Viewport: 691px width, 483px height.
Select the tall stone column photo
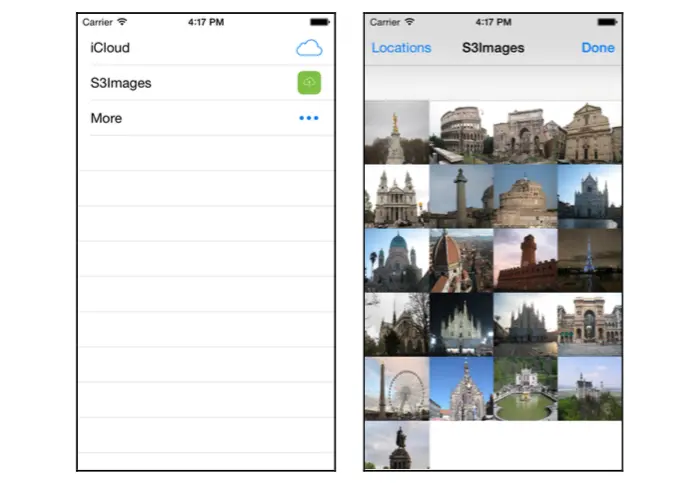coord(461,196)
